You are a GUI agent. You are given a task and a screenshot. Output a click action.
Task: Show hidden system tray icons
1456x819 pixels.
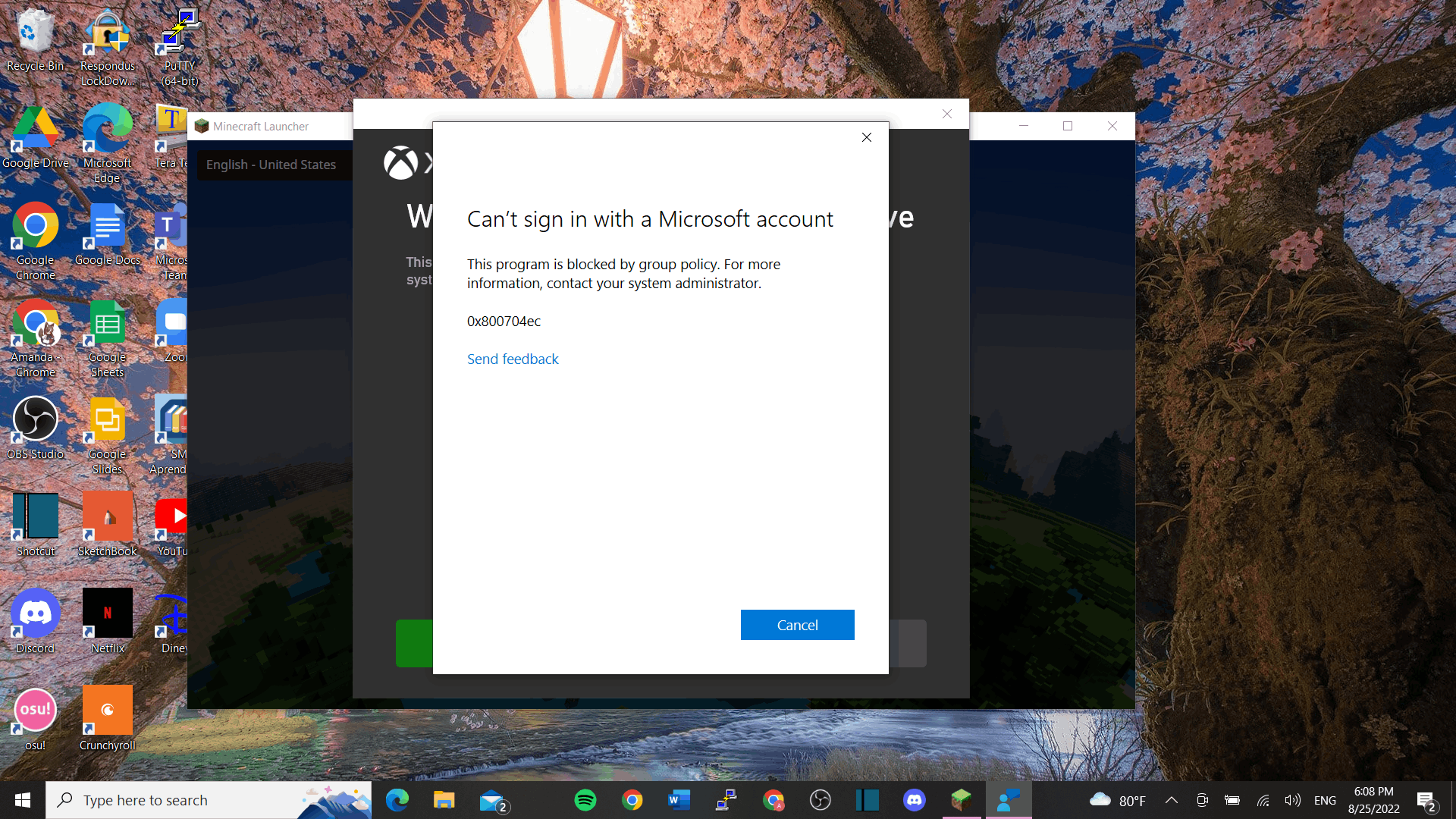pyautogui.click(x=1172, y=800)
